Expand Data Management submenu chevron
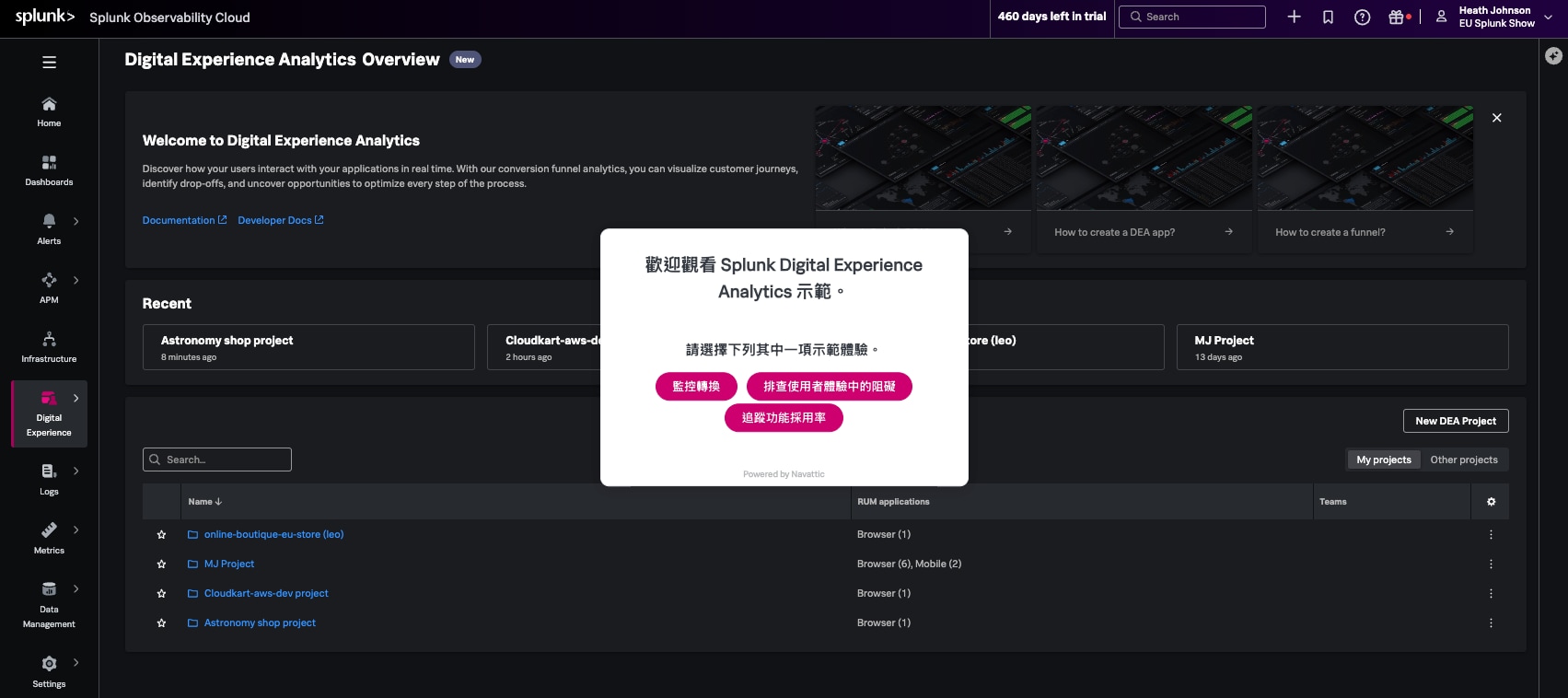 (75, 588)
